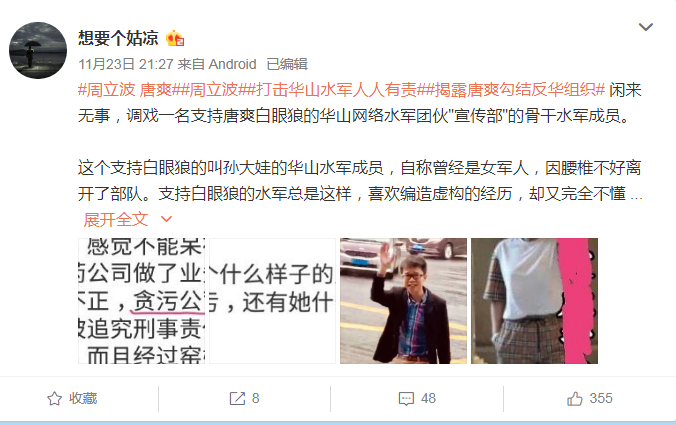The image size is (676, 425).
Task: Open the user avatar with umbrella silhouette
Action: 38,50
